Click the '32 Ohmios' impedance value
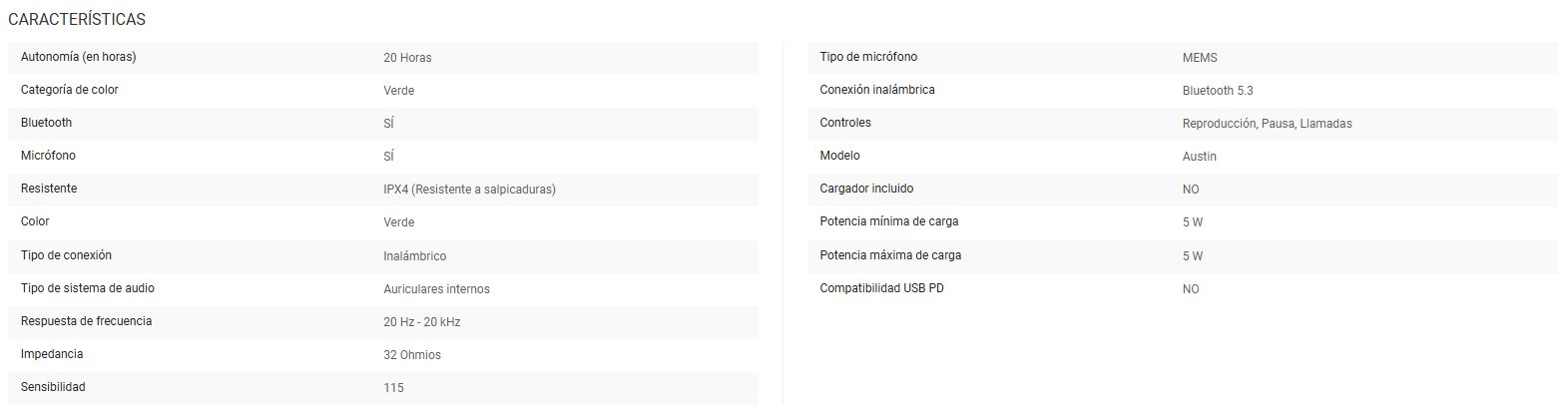This screenshot has height=409, width=1568. (411, 355)
